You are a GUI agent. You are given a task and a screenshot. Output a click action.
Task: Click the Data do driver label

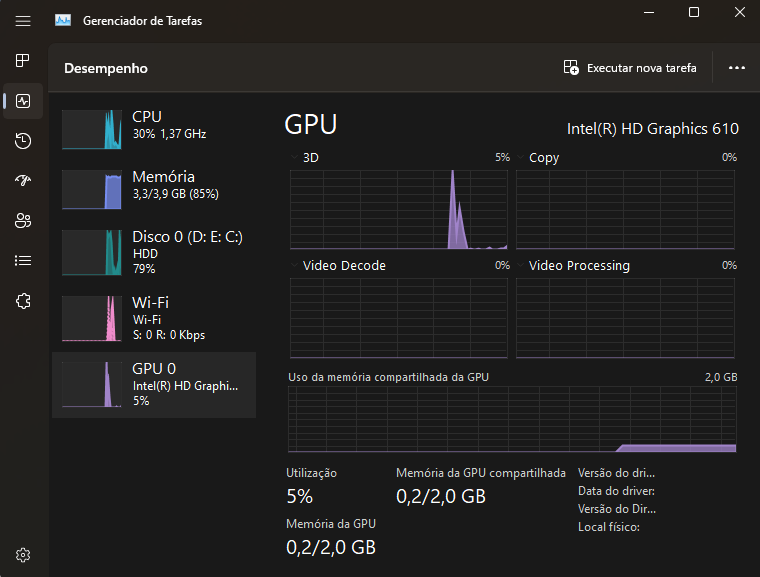(x=616, y=491)
